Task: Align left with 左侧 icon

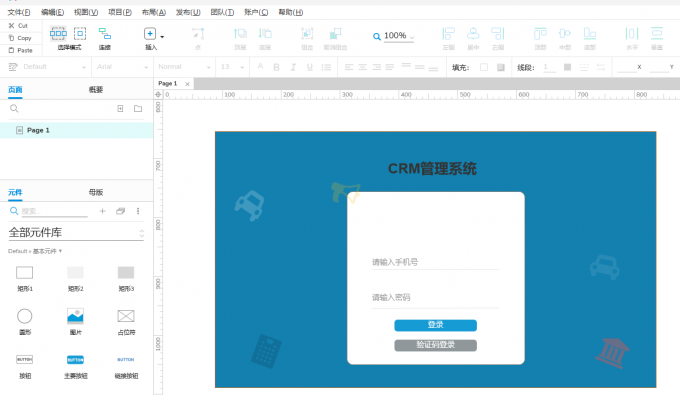Action: [x=448, y=33]
